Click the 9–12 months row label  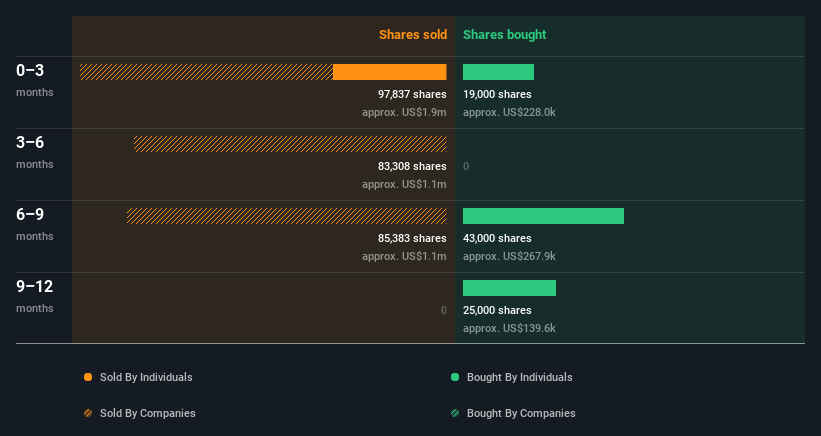tap(35, 296)
